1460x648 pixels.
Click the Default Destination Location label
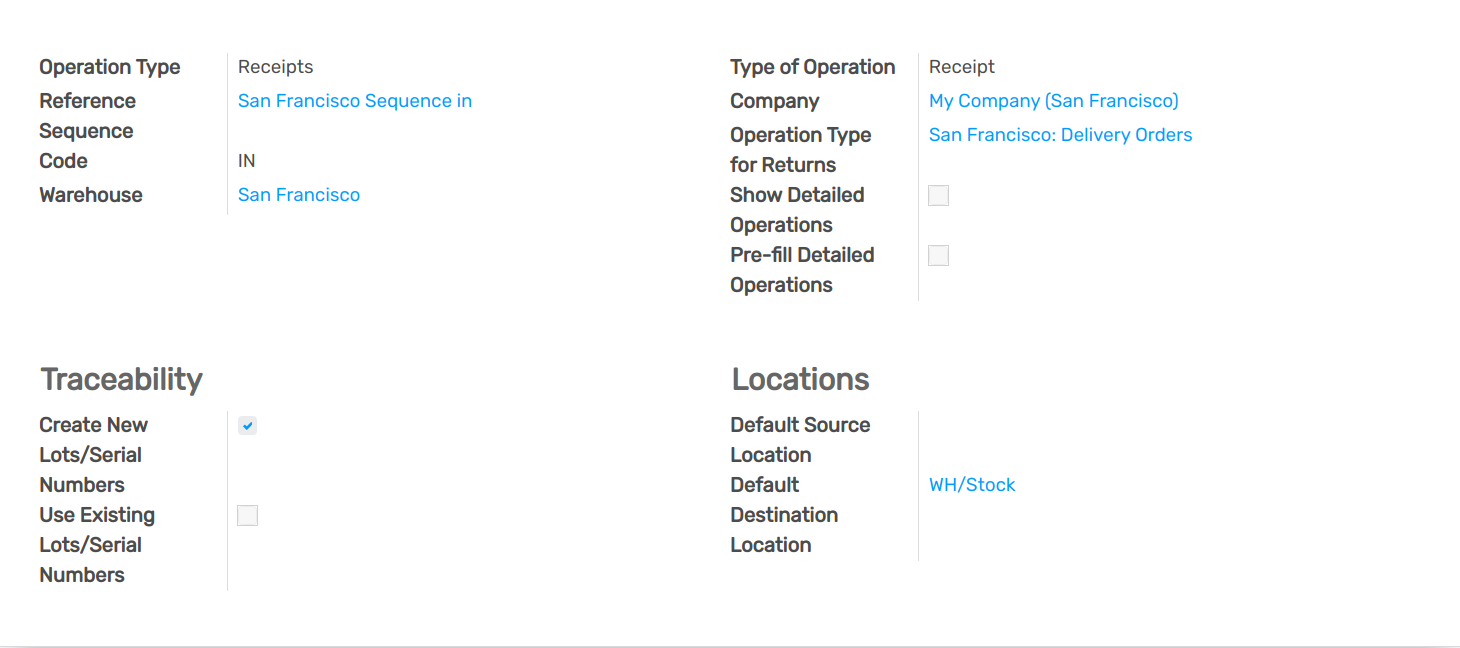point(783,515)
